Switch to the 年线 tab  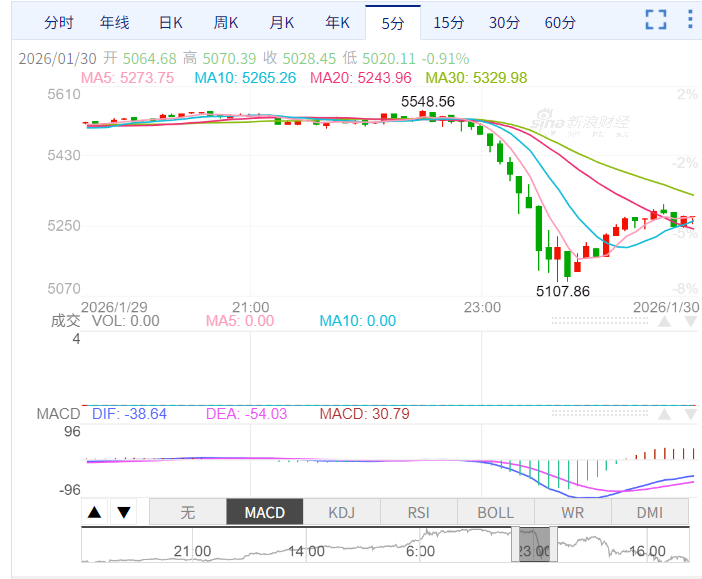click(115, 22)
